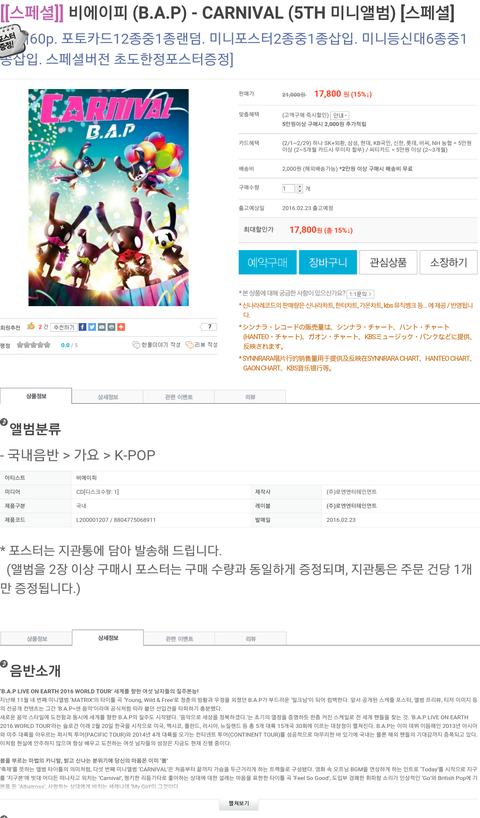Viewport: 480px width, 818px height.
Task: Click the print icon beside share buttons
Action: [111, 327]
